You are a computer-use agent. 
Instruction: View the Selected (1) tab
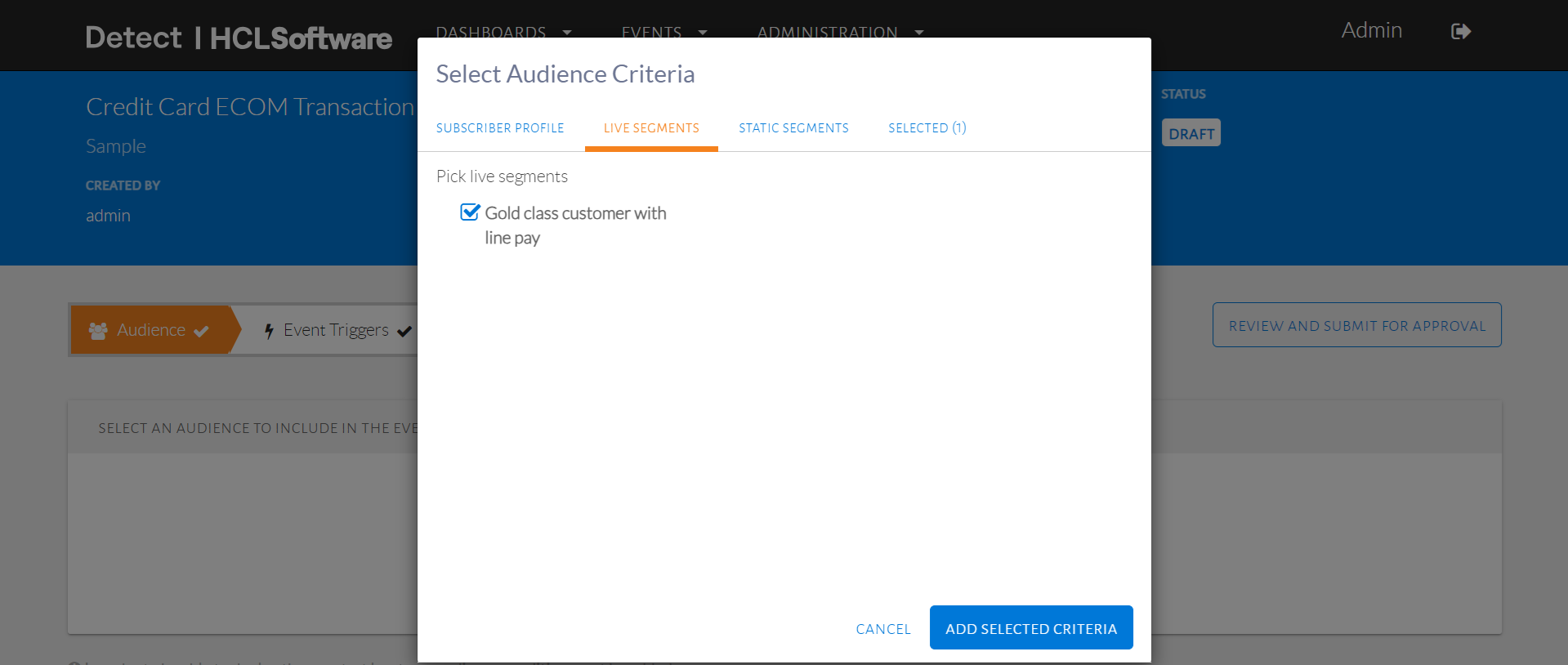(x=927, y=128)
